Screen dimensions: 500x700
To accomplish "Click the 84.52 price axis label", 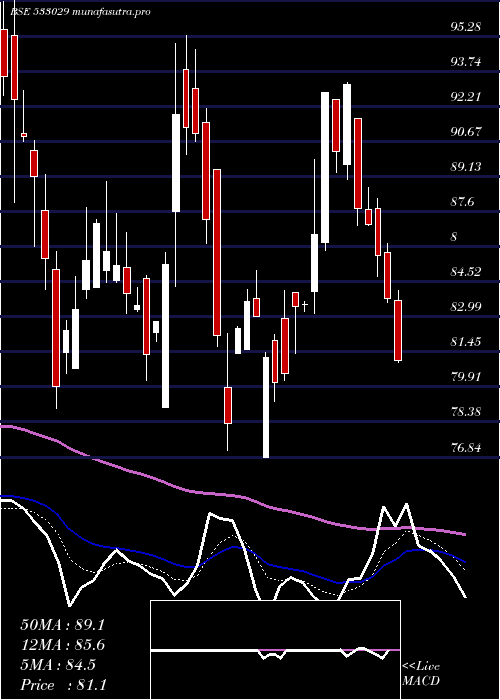I will pos(466,271).
